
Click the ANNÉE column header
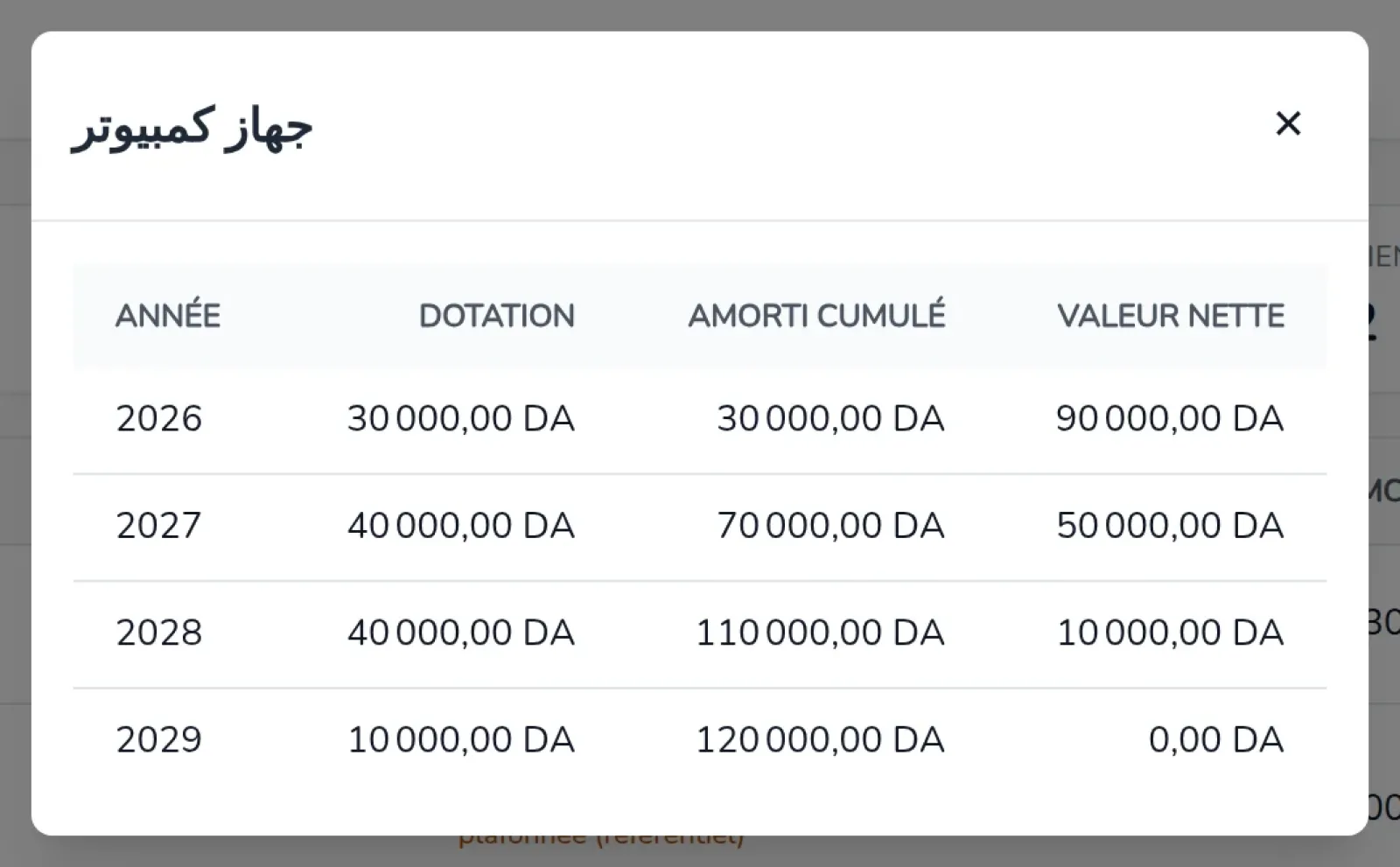168,316
